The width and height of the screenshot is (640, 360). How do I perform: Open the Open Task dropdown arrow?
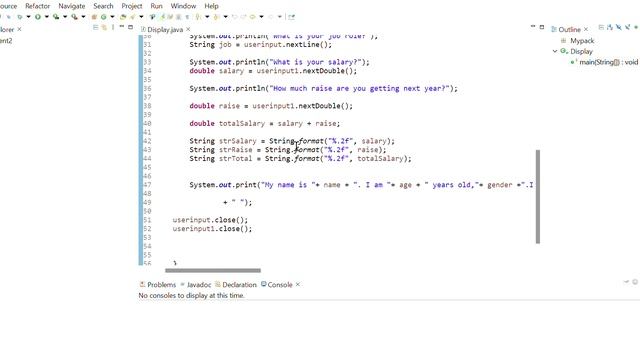click(141, 17)
